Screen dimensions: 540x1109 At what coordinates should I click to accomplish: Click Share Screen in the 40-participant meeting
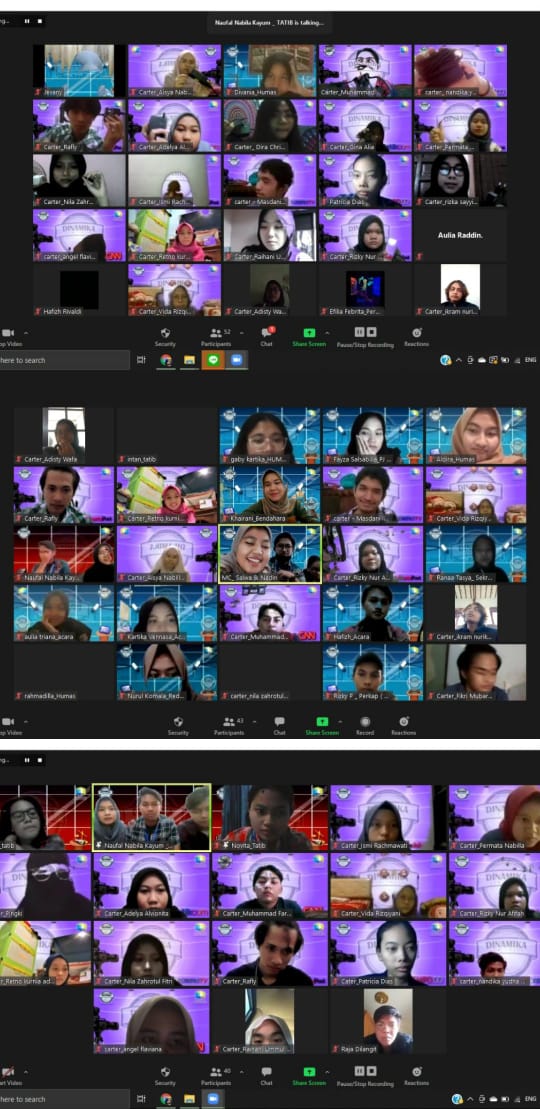pos(309,1076)
